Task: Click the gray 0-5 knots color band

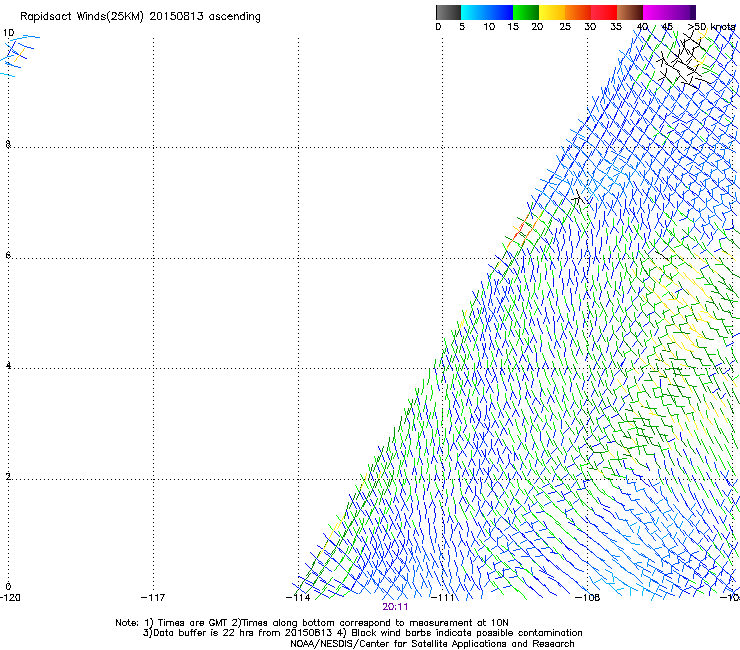Action: coord(448,12)
